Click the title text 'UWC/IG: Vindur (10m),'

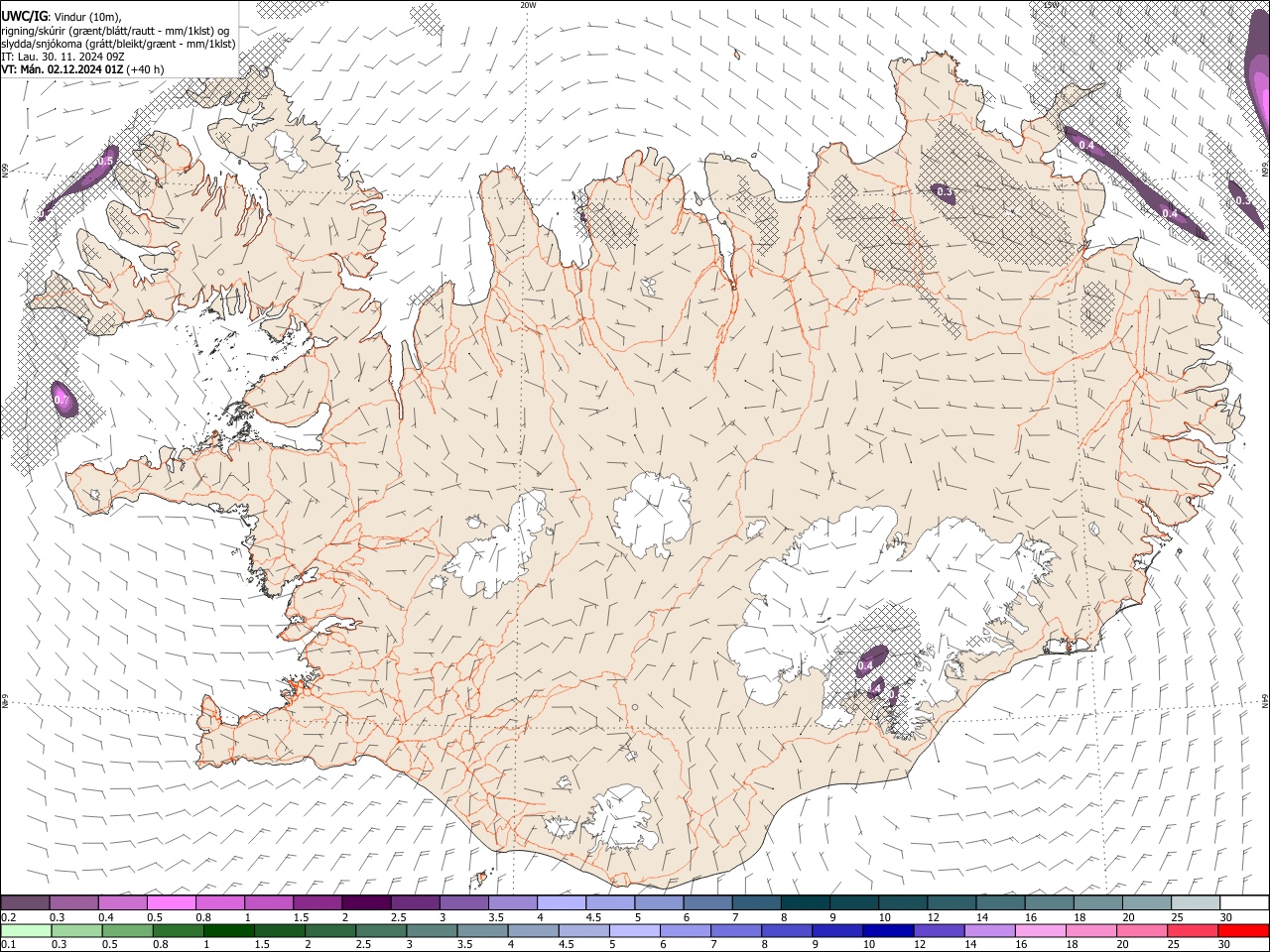62,16
